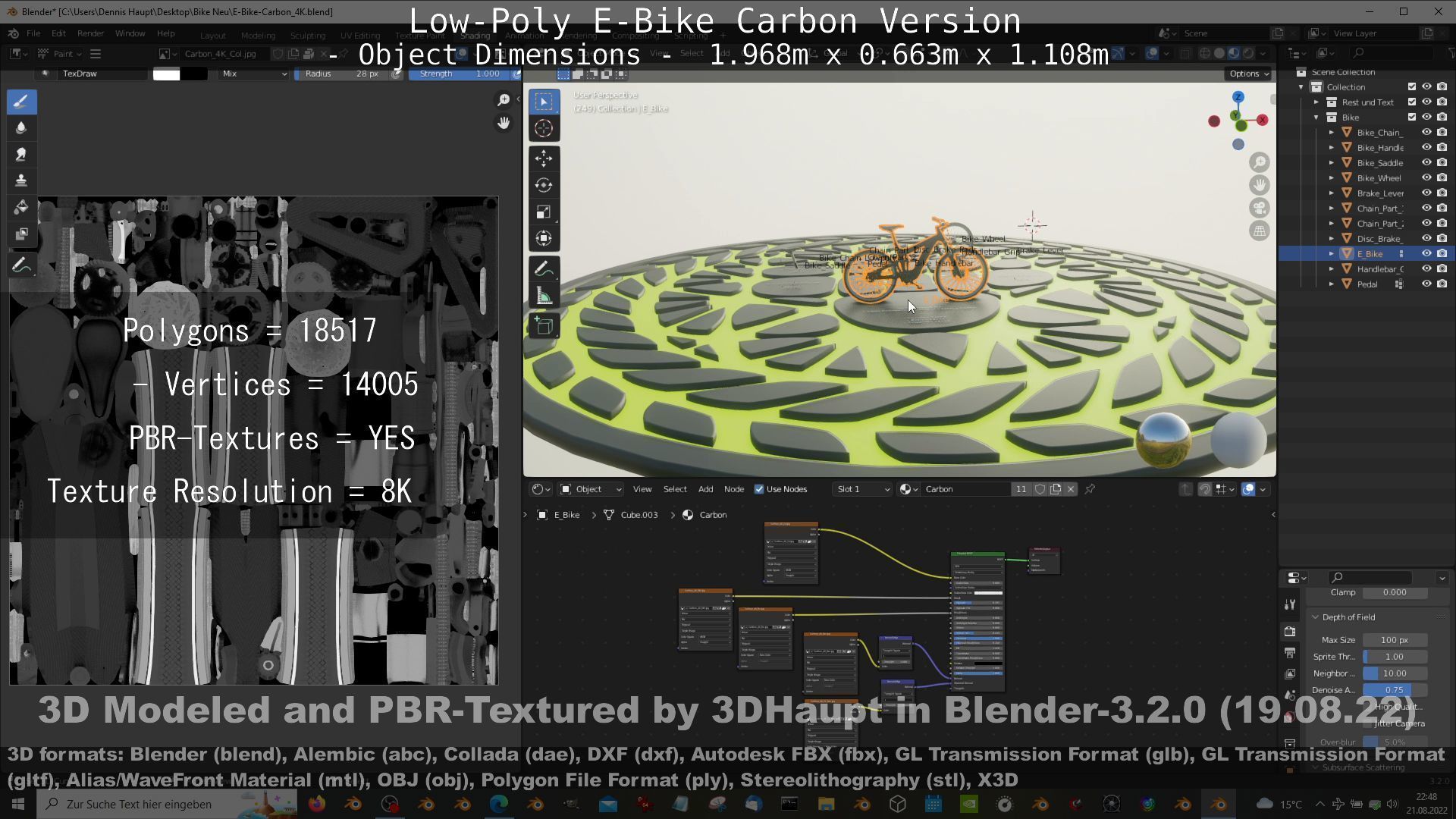Adjust the Strength slider

(459, 74)
